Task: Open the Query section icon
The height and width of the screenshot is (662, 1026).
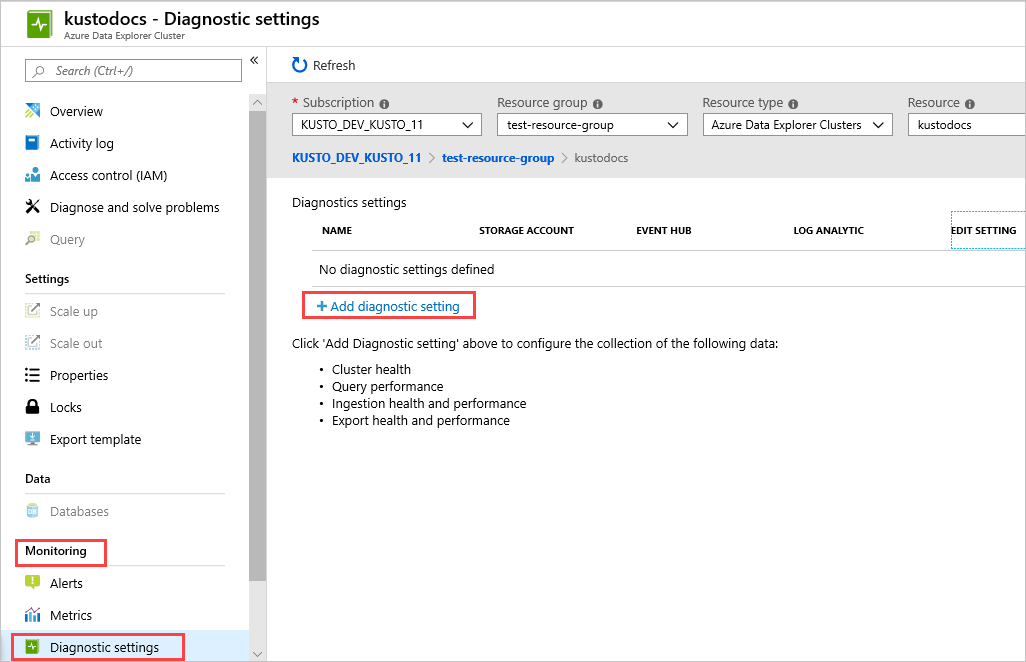Action: (x=33, y=239)
